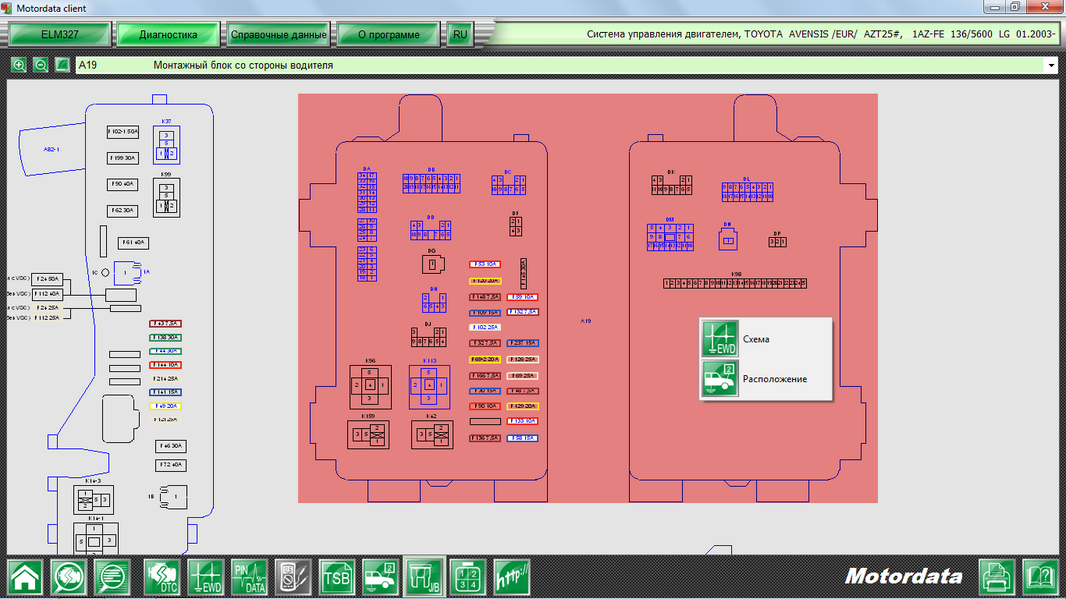Image resolution: width=1066 pixels, height=599 pixels.
Task: Open the EWD wiring diagram toolbar icon
Action: click(205, 577)
